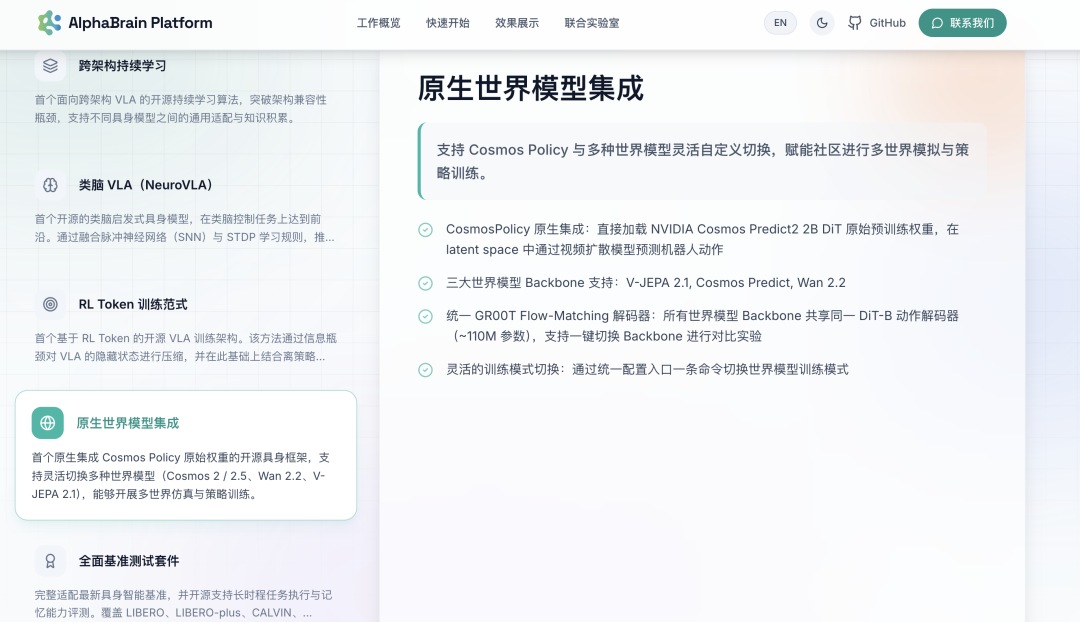Toggle dark mode with moon icon

[821, 23]
